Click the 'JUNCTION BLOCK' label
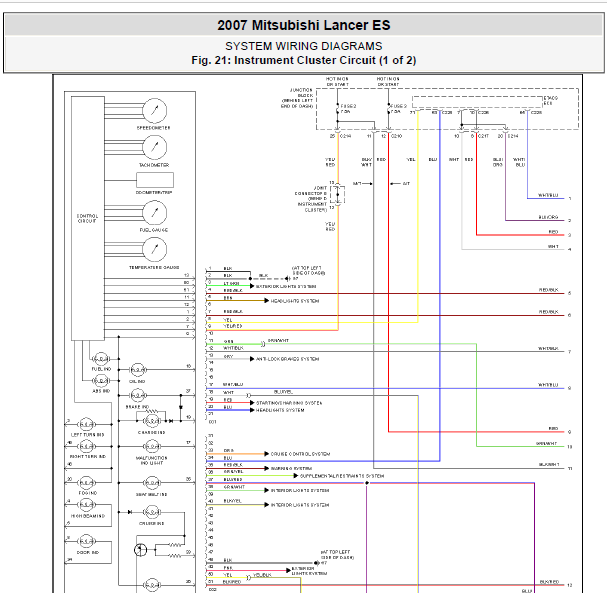This screenshot has height=593, width=607. pos(301,93)
